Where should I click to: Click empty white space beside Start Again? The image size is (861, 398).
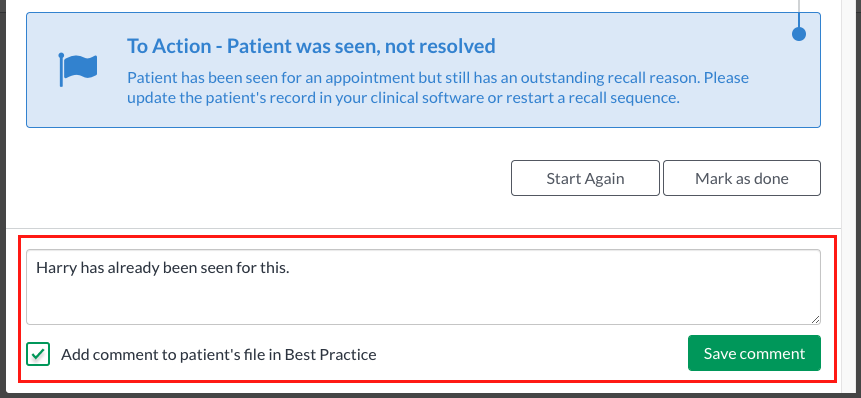pyautogui.click(x=264, y=178)
